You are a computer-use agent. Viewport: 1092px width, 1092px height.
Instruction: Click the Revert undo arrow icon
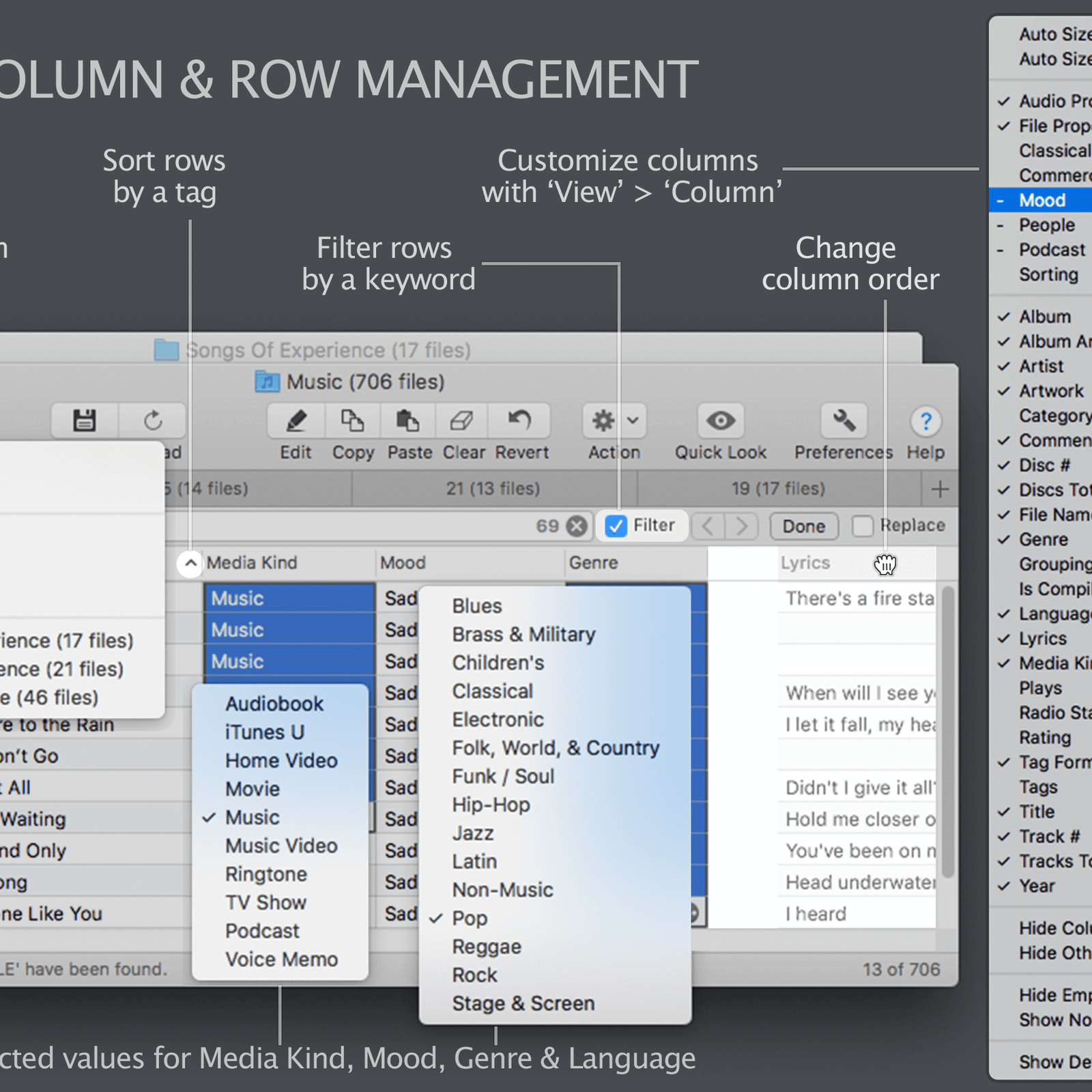(x=520, y=419)
